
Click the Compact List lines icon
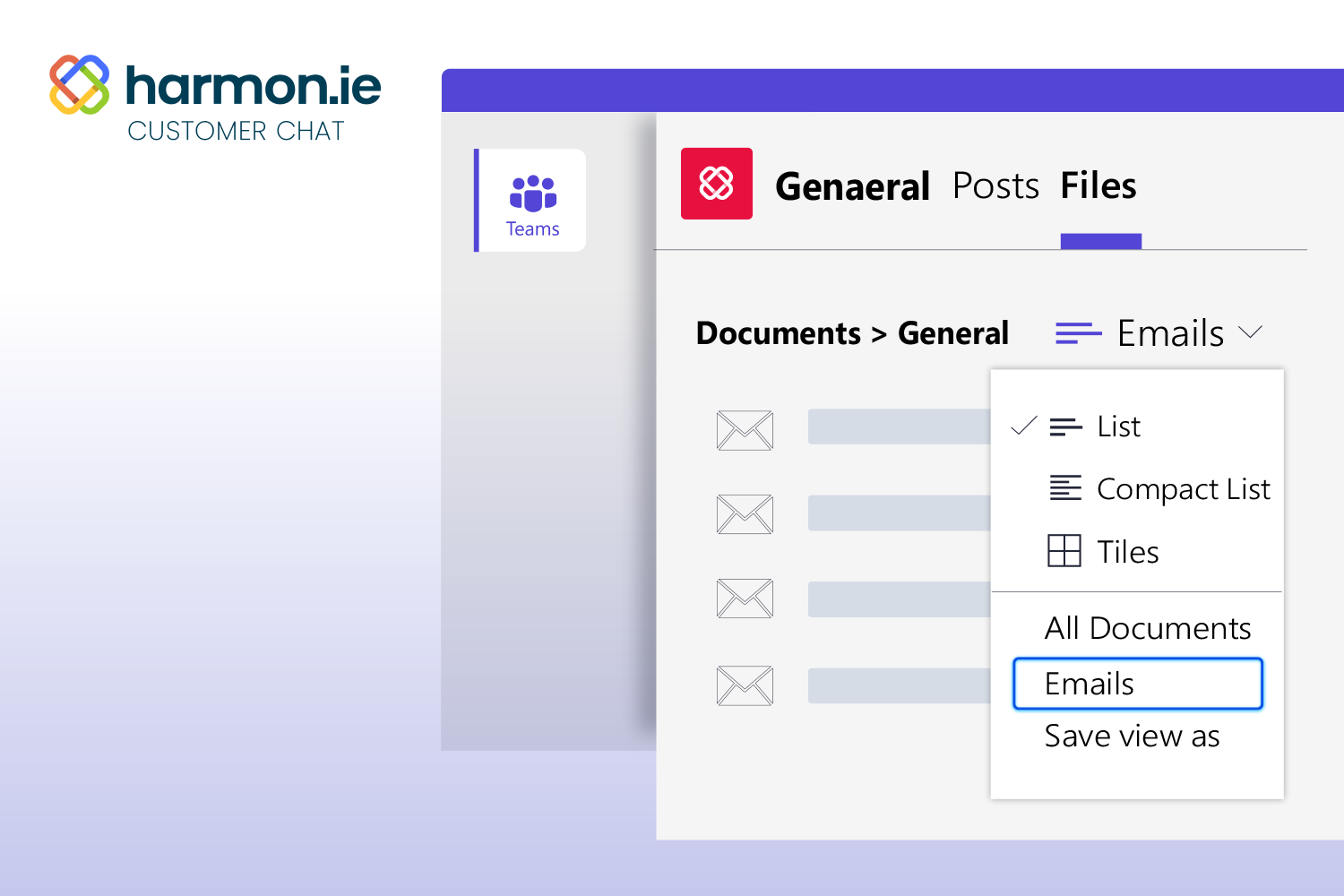[1065, 487]
